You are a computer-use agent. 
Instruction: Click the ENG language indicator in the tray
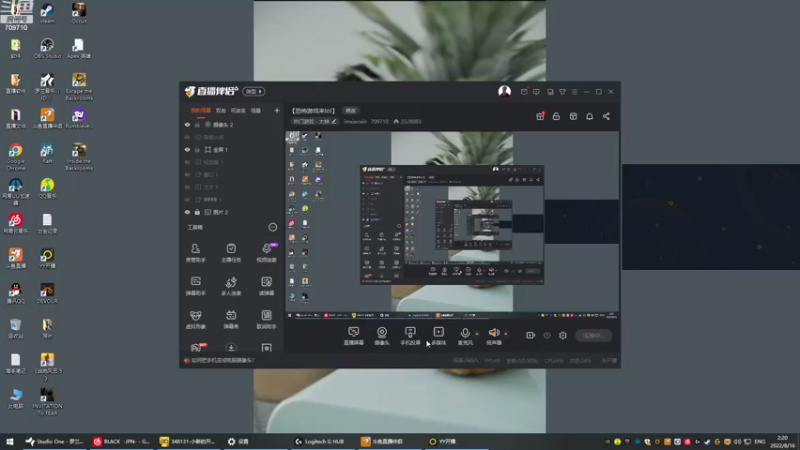[760, 441]
